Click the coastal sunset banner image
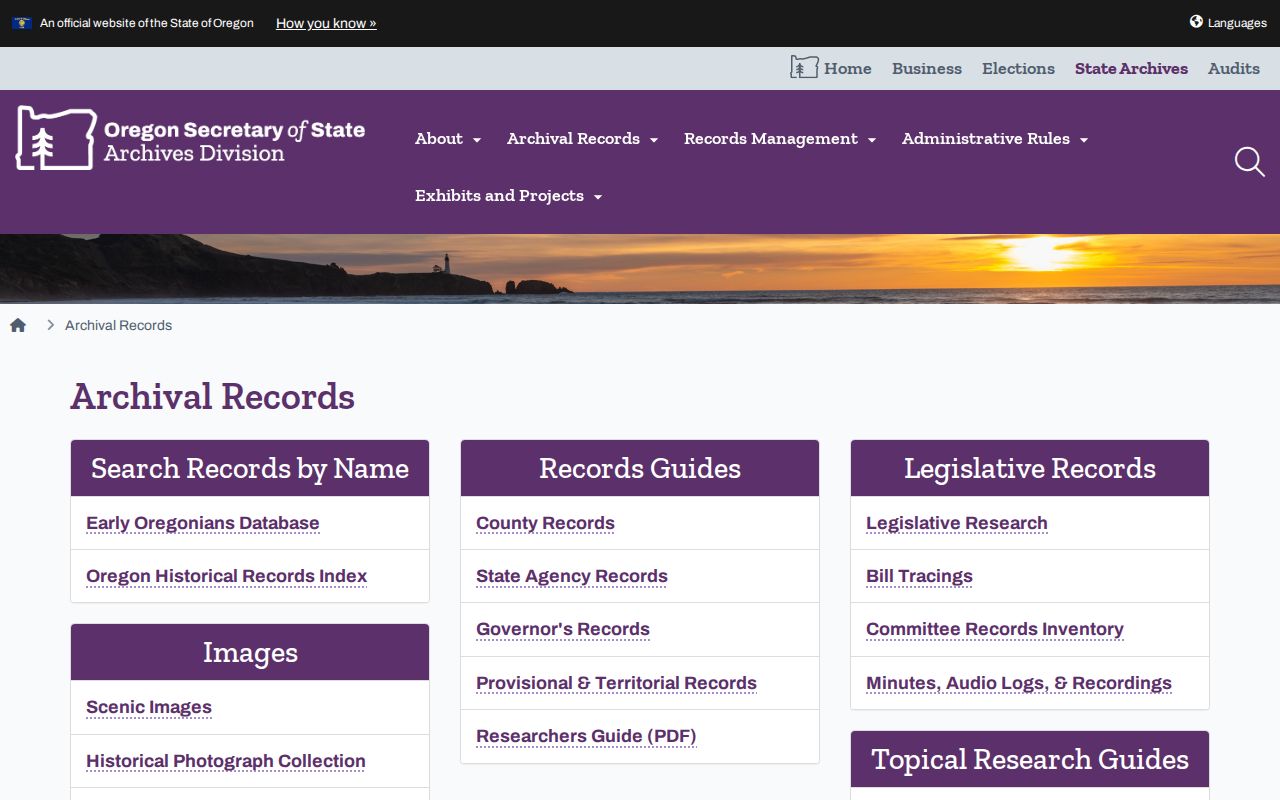1280x800 pixels. (640, 268)
